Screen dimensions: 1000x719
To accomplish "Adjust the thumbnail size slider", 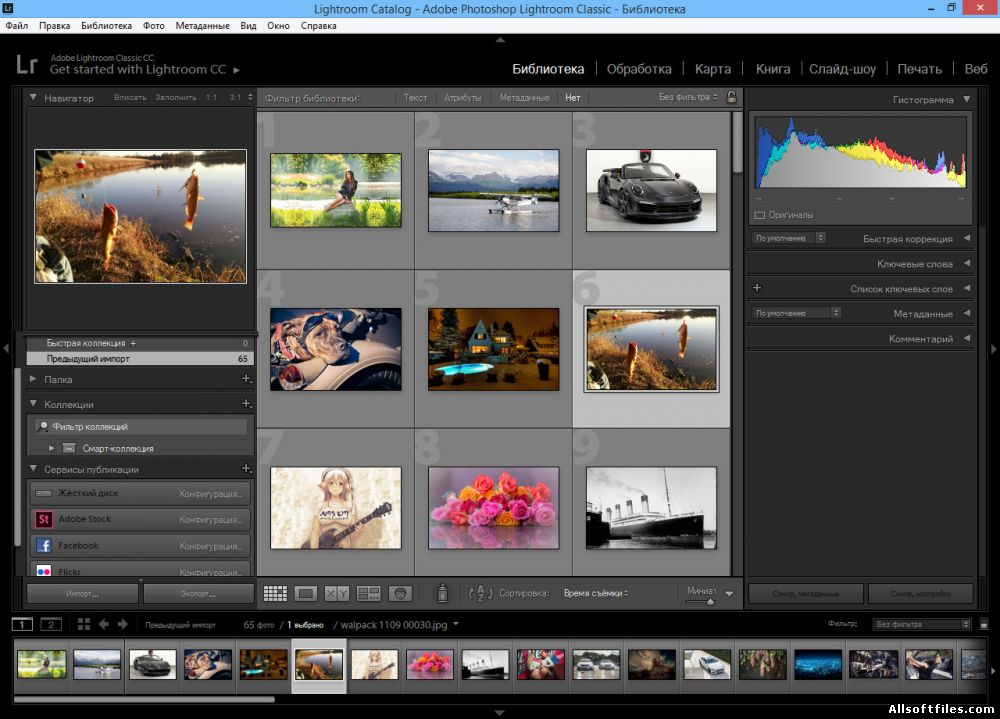I will click(710, 601).
